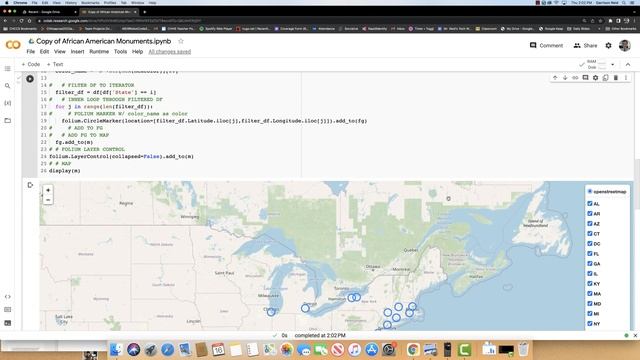This screenshot has width=640, height=360.
Task: Delete the cell with trash icon
Action: click(616, 78)
